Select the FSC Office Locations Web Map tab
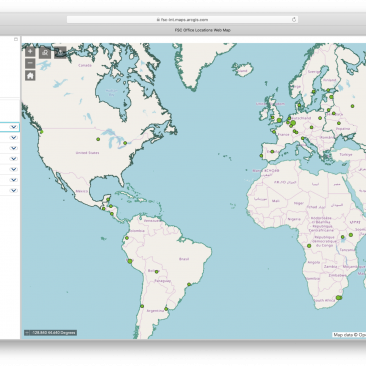Image resolution: width=366 pixels, height=366 pixels. 202,30
